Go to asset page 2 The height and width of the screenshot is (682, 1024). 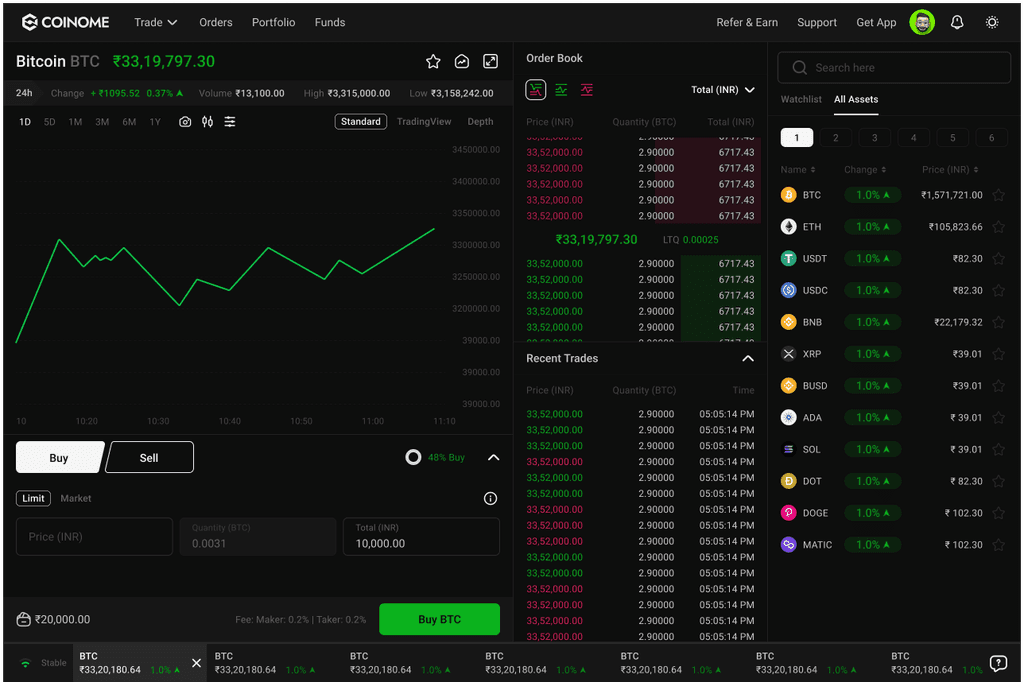[835, 137]
